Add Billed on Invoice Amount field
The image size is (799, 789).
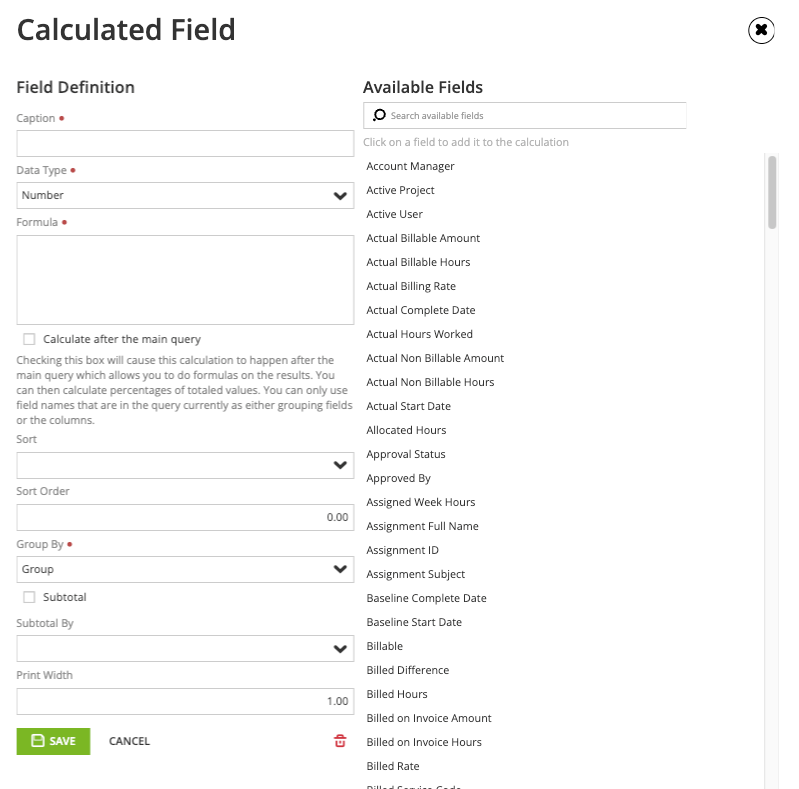(429, 718)
